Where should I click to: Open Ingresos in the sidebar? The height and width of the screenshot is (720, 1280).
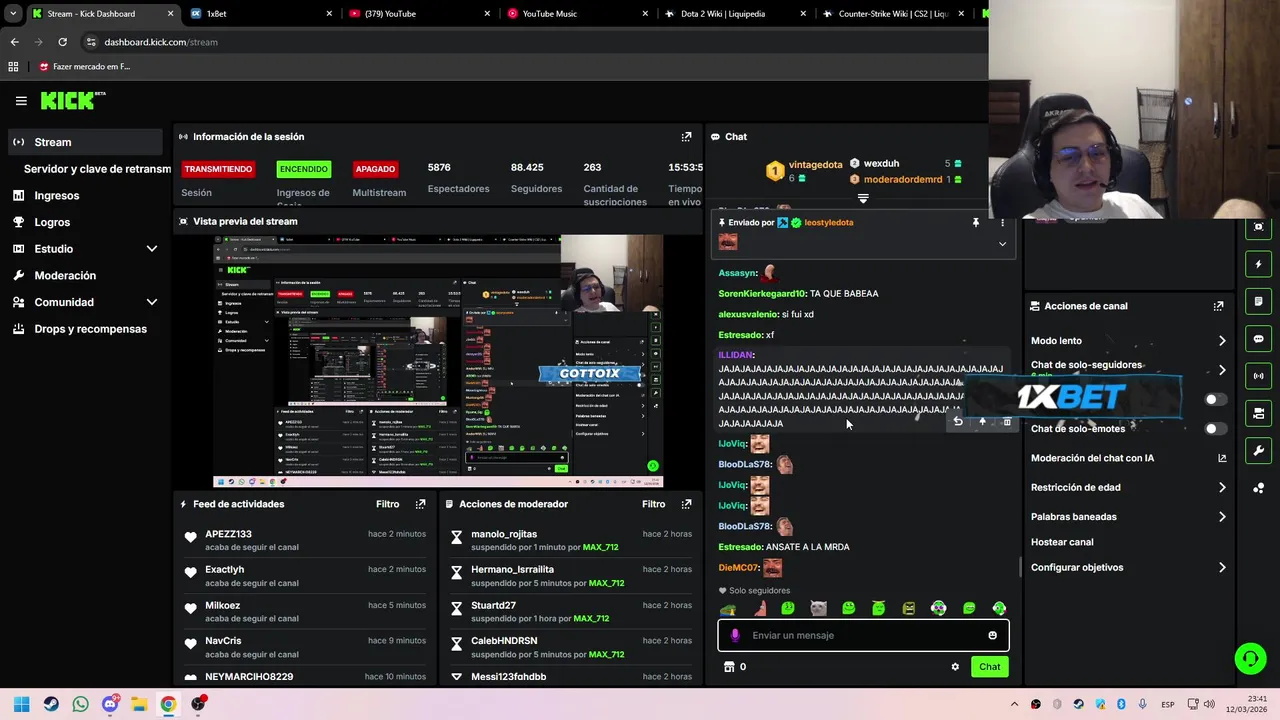tap(56, 196)
